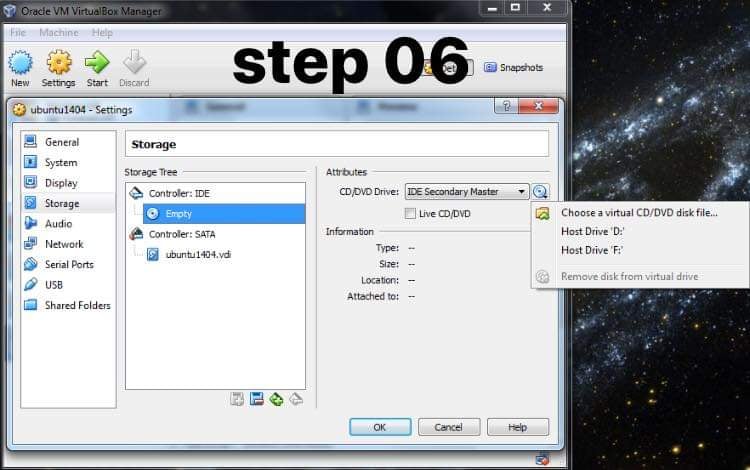
Task: Select Host Drive 'D:' menu entry
Action: pyautogui.click(x=640, y=231)
